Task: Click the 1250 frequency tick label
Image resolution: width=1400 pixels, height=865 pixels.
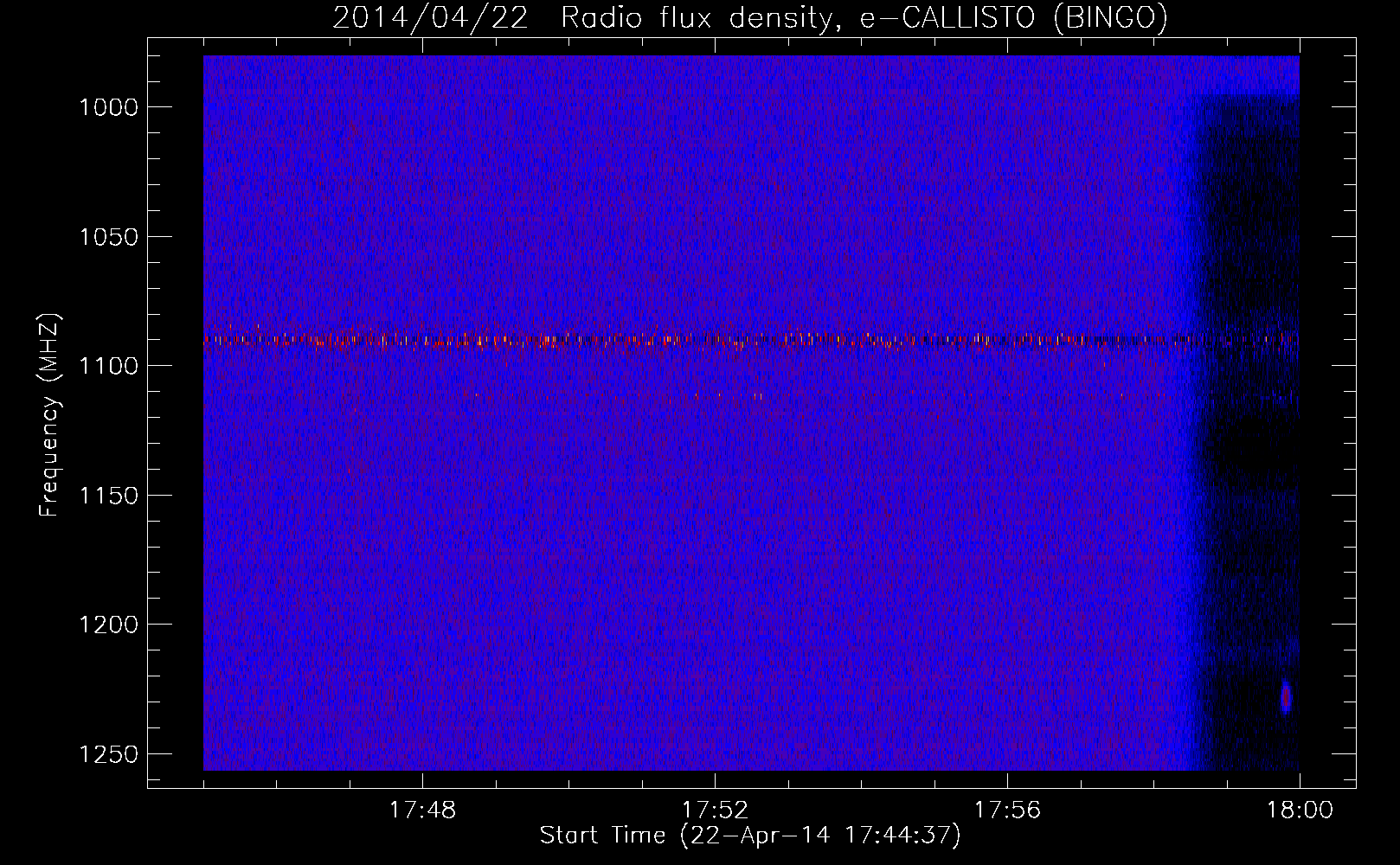Action: [x=108, y=754]
